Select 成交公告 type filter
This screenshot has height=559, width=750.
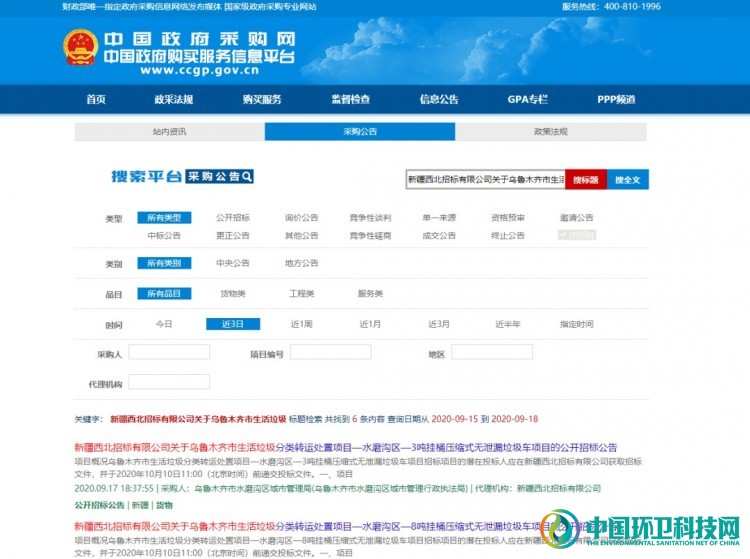click(x=439, y=235)
